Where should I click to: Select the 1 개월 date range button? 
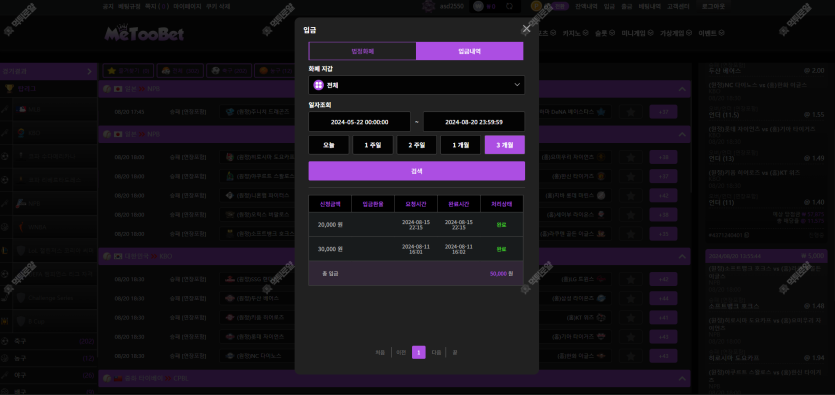(x=461, y=145)
